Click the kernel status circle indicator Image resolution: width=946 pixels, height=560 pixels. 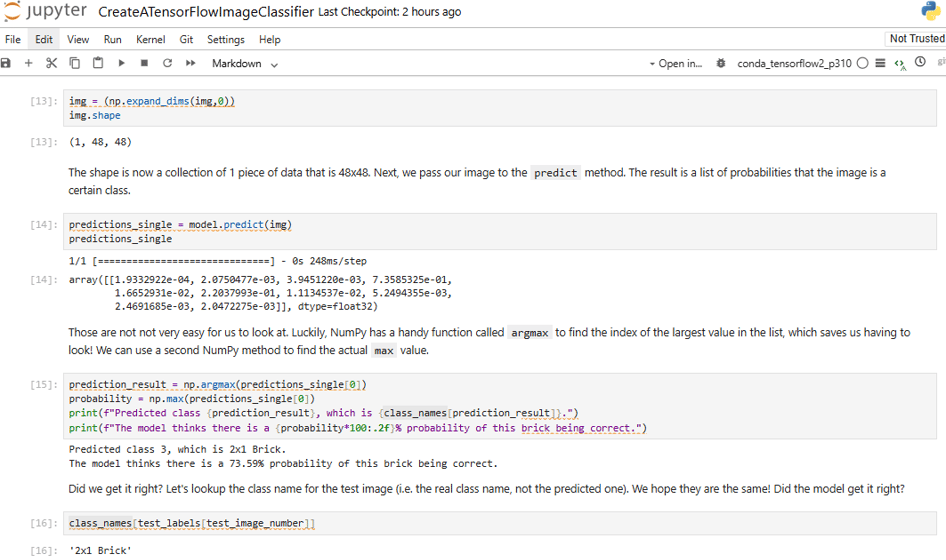pos(863,63)
